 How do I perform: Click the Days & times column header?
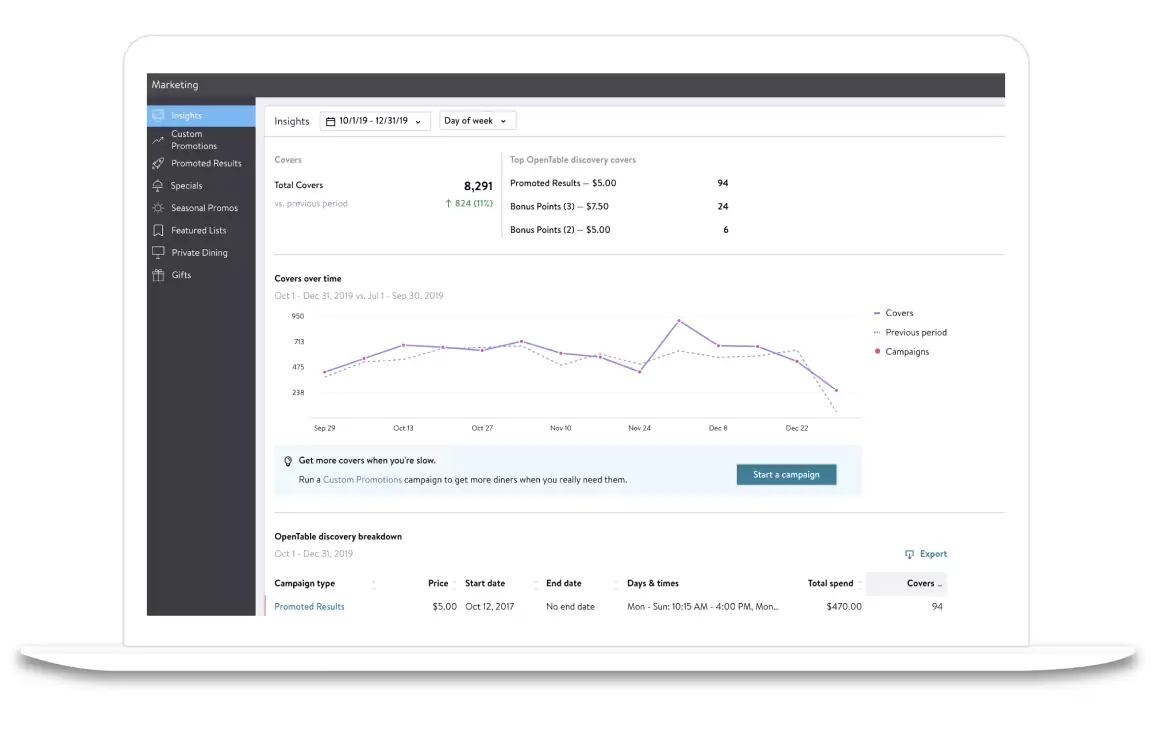[x=653, y=583]
